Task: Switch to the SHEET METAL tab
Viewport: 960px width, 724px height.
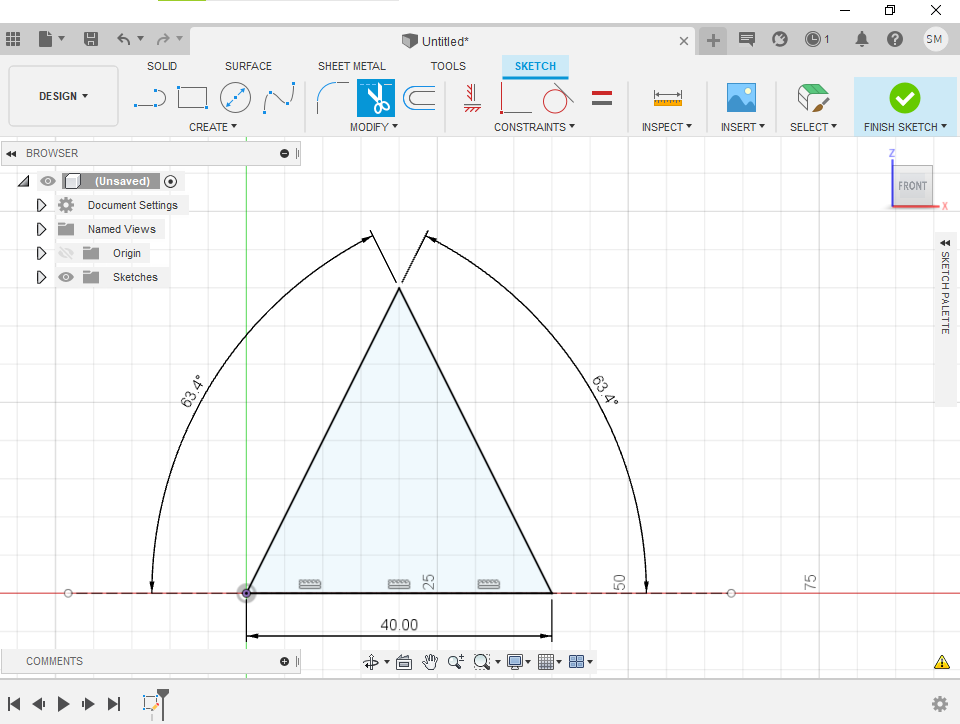Action: 351,66
